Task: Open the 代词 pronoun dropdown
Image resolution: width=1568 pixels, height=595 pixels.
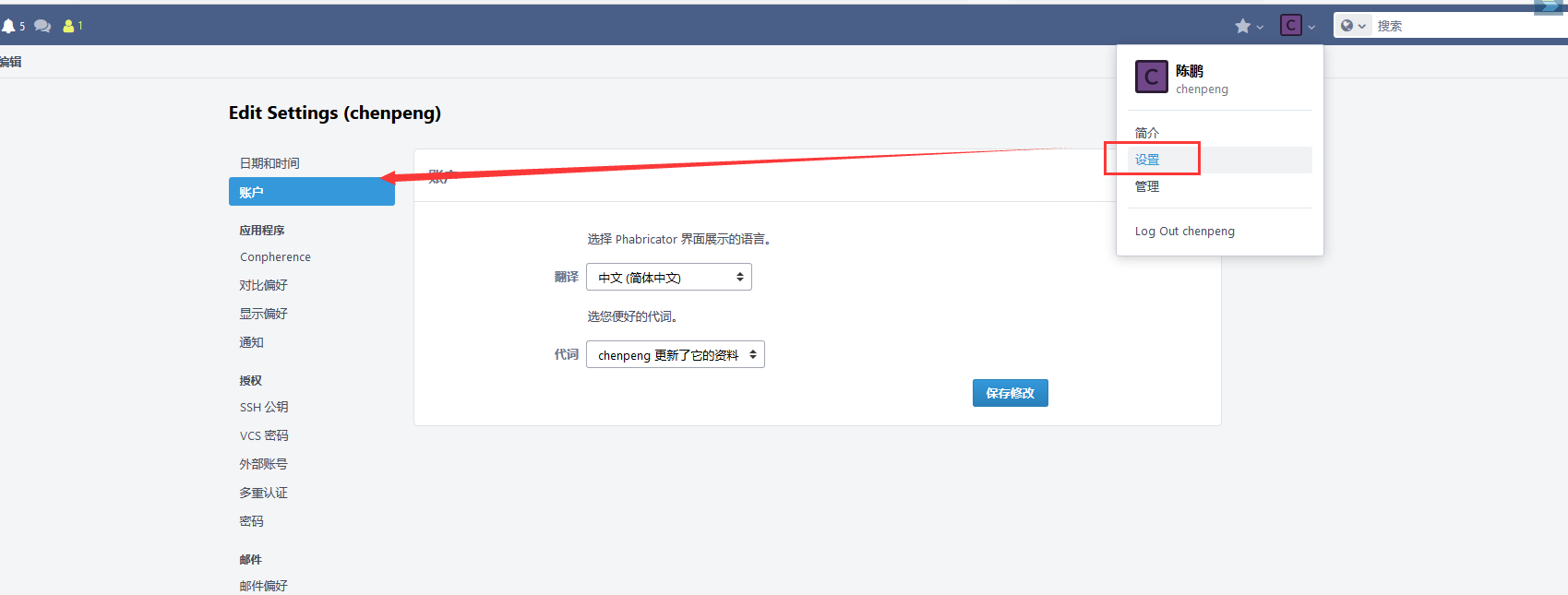Action: point(676,354)
